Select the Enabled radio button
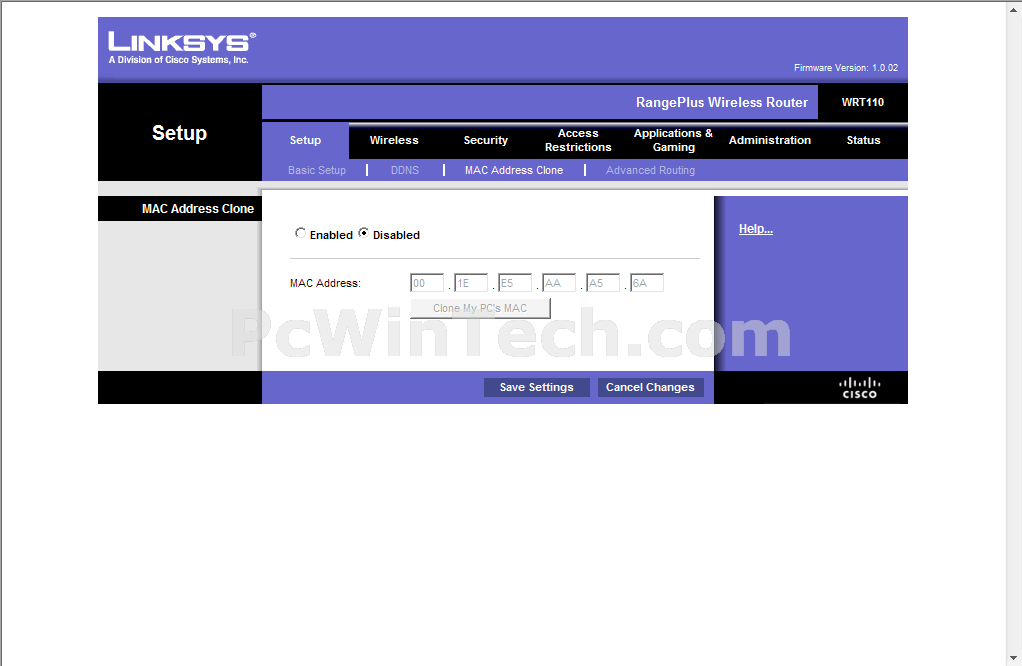The height and width of the screenshot is (666, 1022). click(x=300, y=233)
